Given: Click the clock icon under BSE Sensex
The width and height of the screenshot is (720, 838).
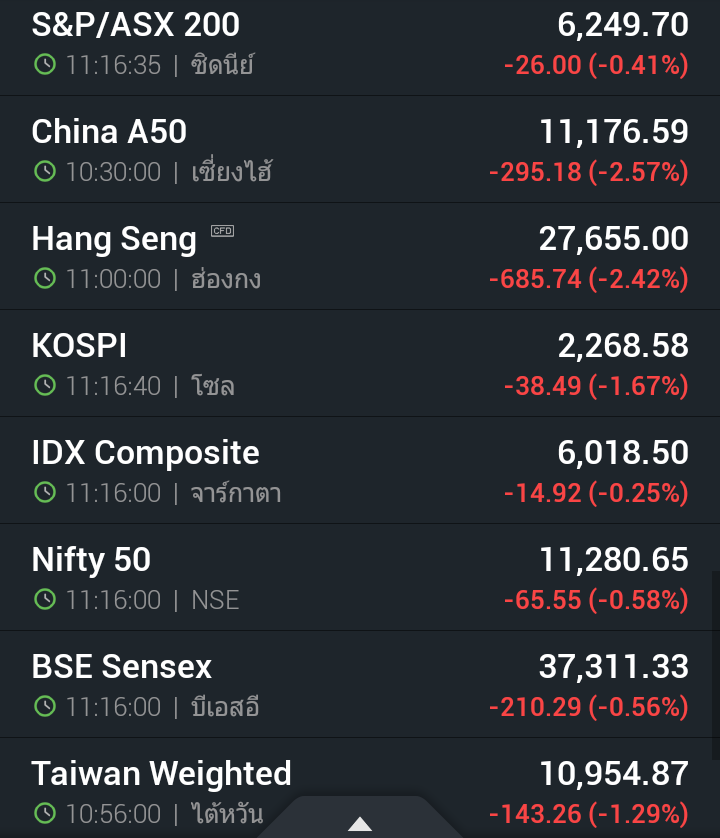Looking at the screenshot, I should [x=44, y=707].
